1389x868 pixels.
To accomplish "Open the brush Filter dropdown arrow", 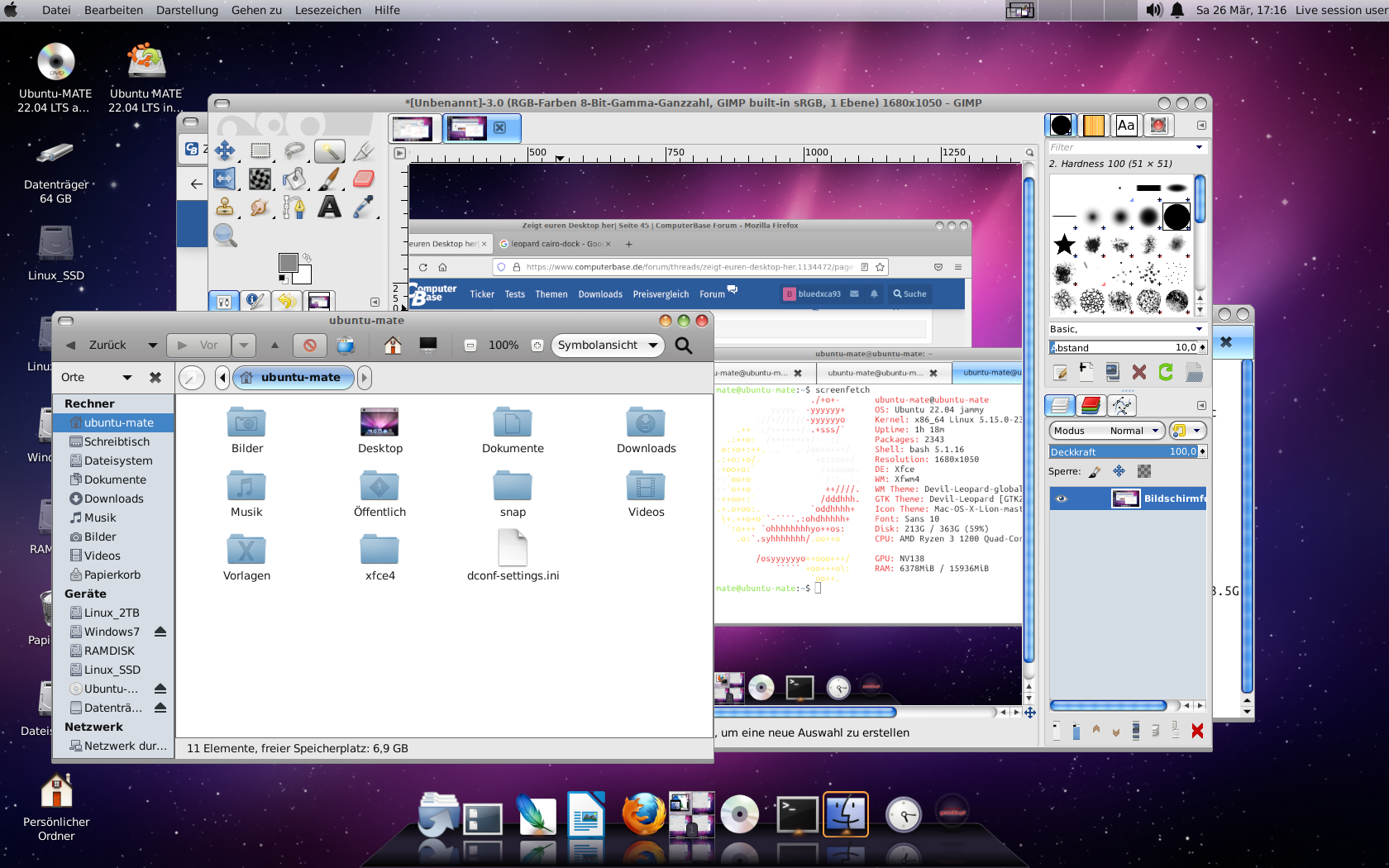I will (1199, 147).
